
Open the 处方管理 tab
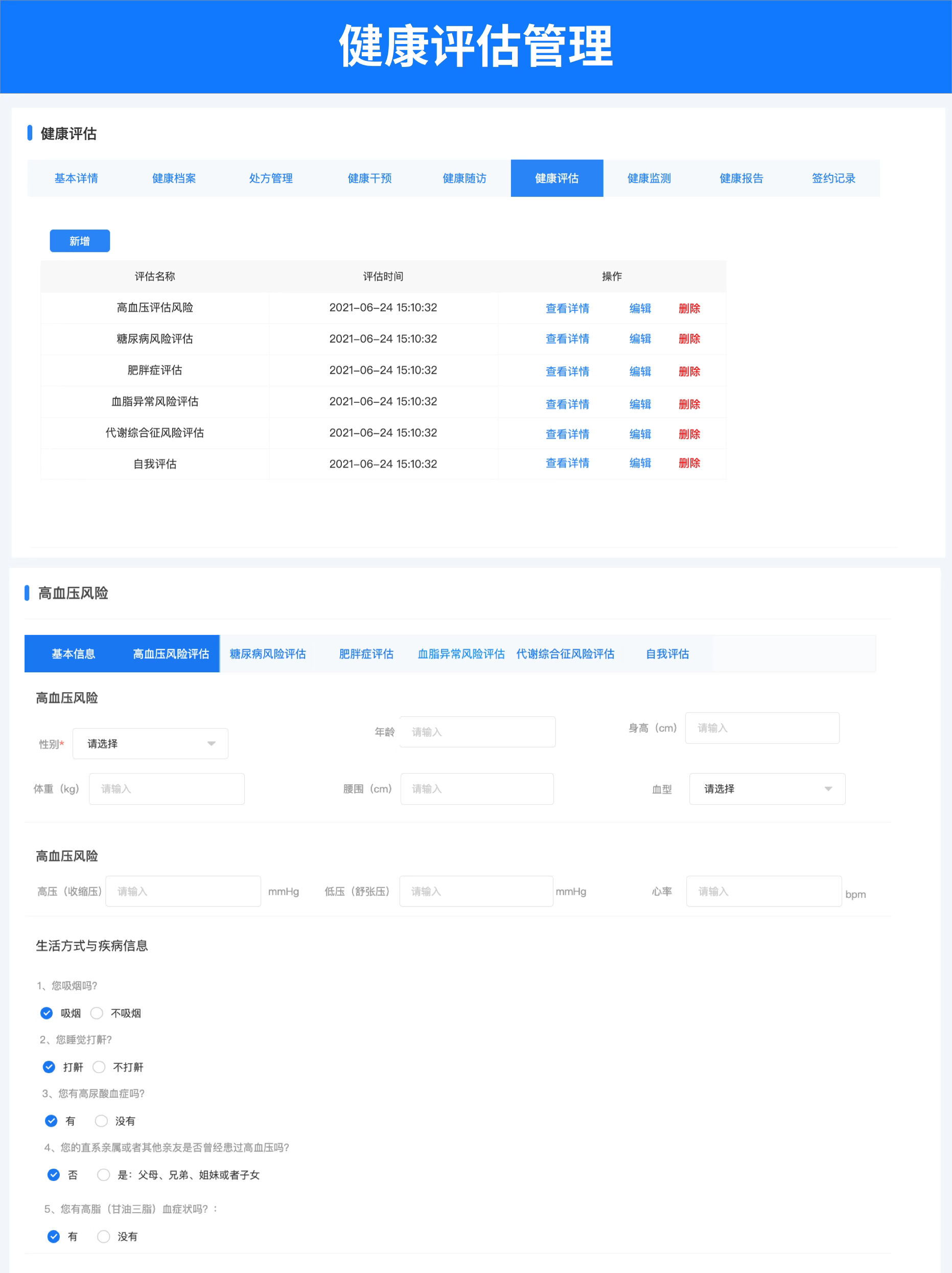271,178
